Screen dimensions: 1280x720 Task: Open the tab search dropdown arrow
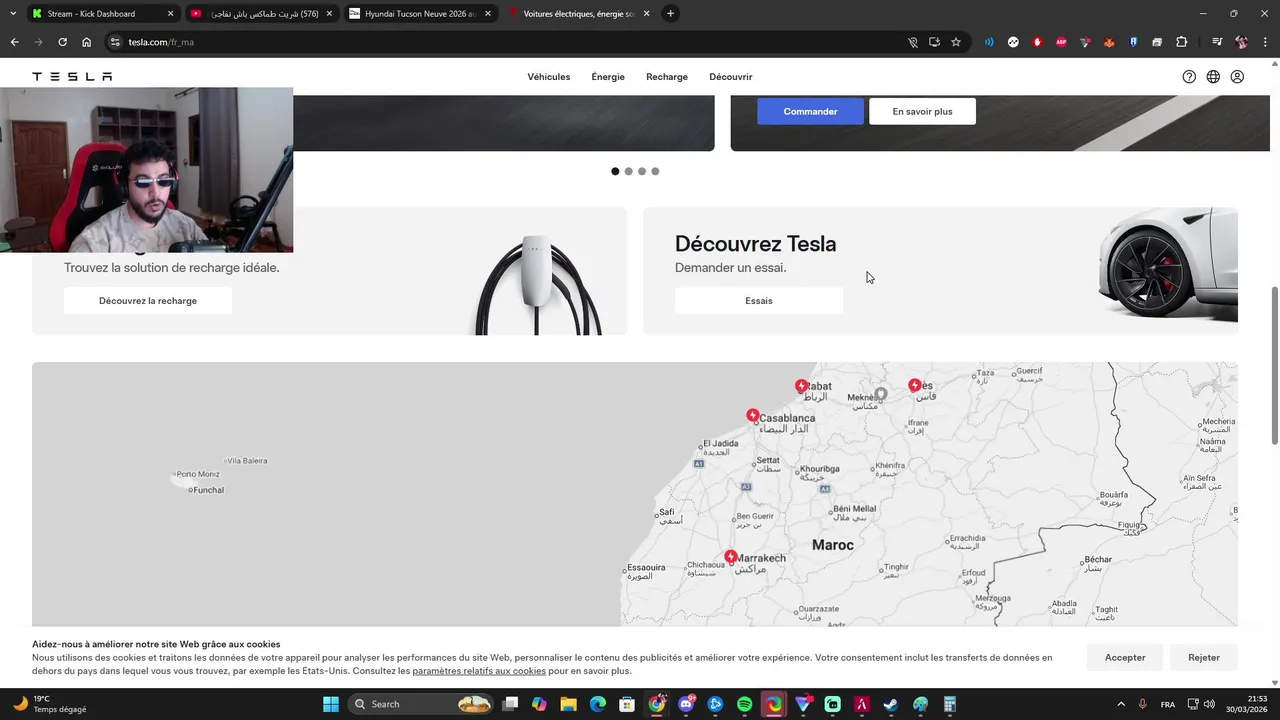tap(13, 13)
